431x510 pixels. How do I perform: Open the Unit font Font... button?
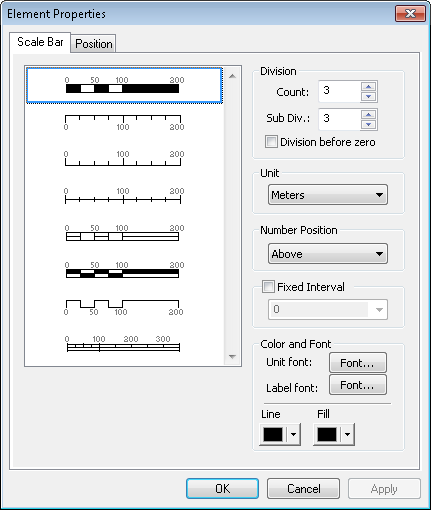[x=358, y=363]
